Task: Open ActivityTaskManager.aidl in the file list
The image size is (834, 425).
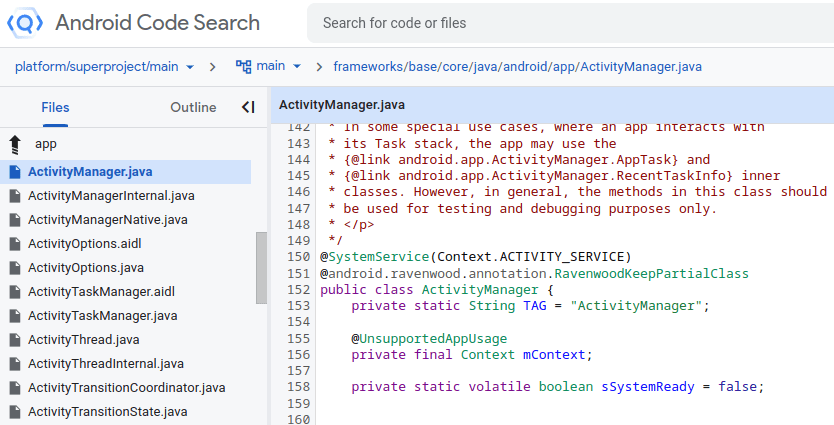Action: click(x=101, y=291)
